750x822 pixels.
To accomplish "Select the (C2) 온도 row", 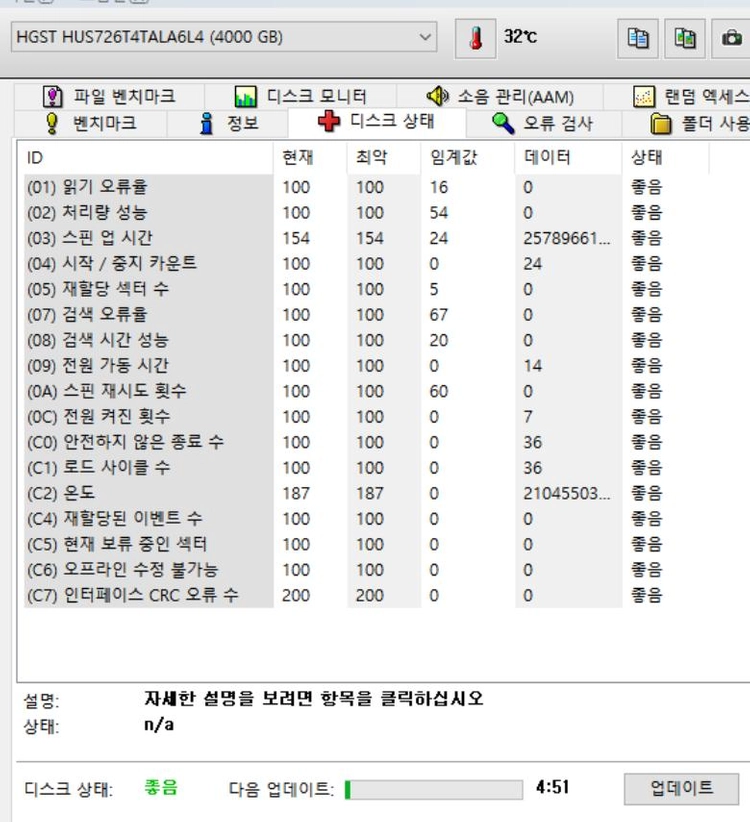I will 367,493.
